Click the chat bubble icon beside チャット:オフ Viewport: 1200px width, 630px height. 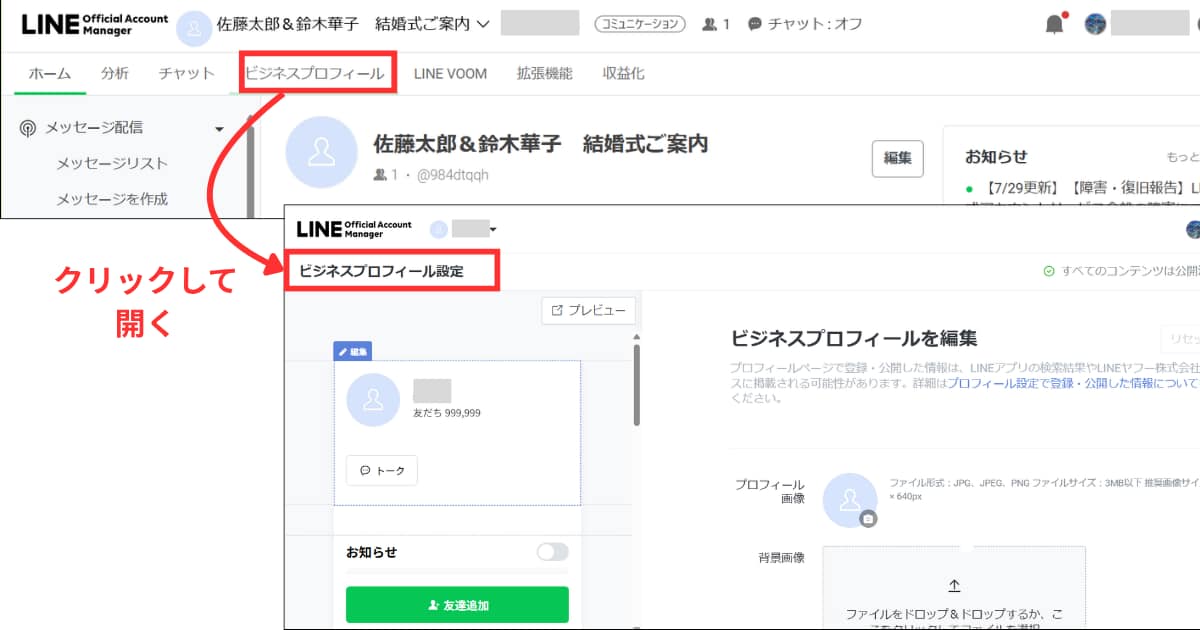[755, 24]
